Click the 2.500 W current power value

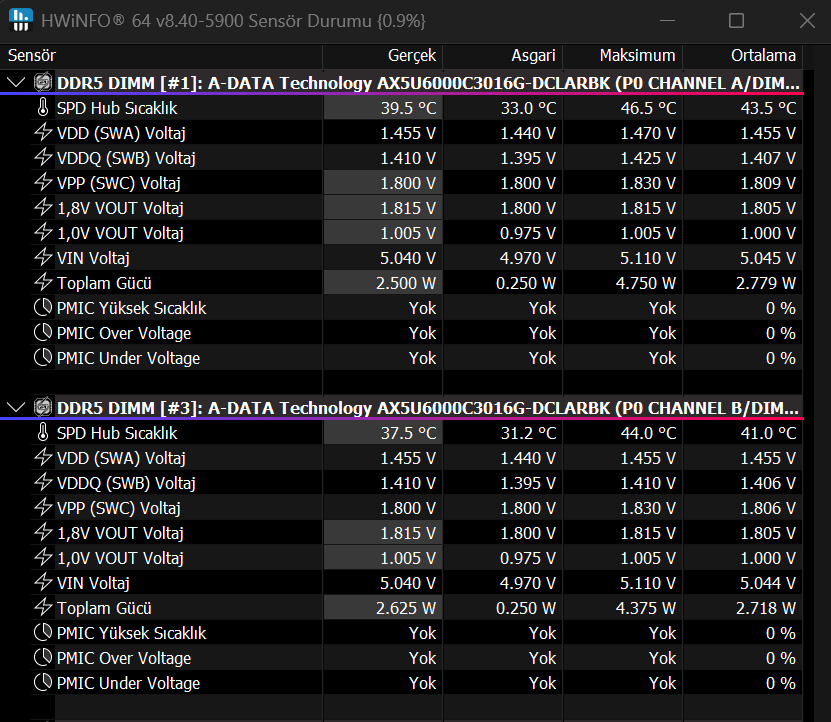(406, 283)
